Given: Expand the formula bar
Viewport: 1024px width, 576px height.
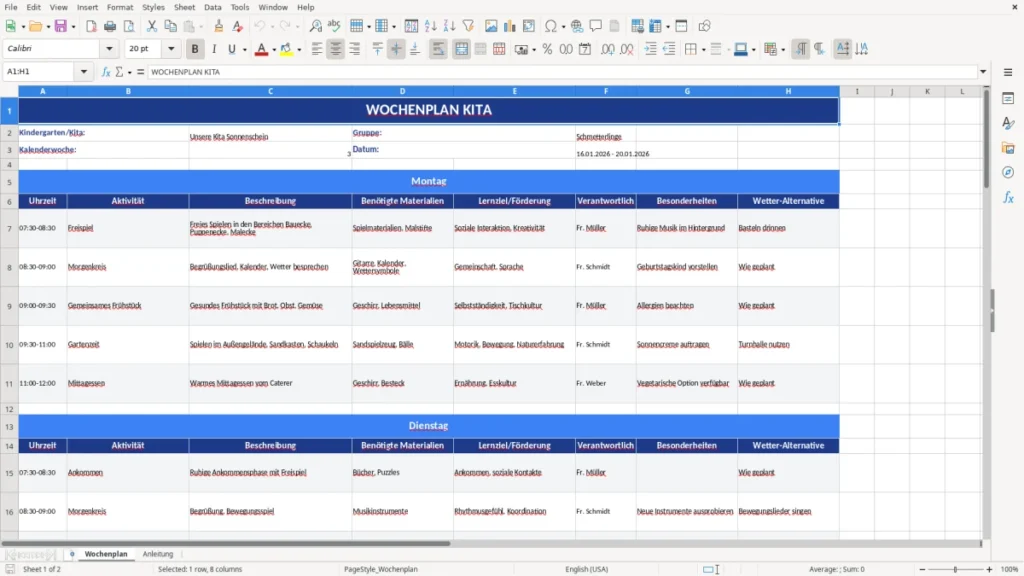Looking at the screenshot, I should 983,72.
